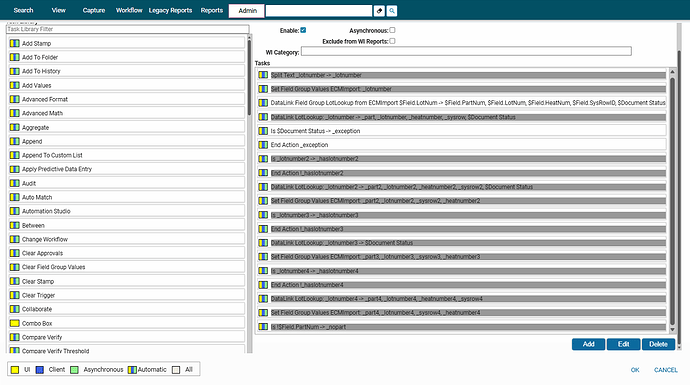Click the icon of DataLink Field Group LotLookup task

(x=263, y=103)
